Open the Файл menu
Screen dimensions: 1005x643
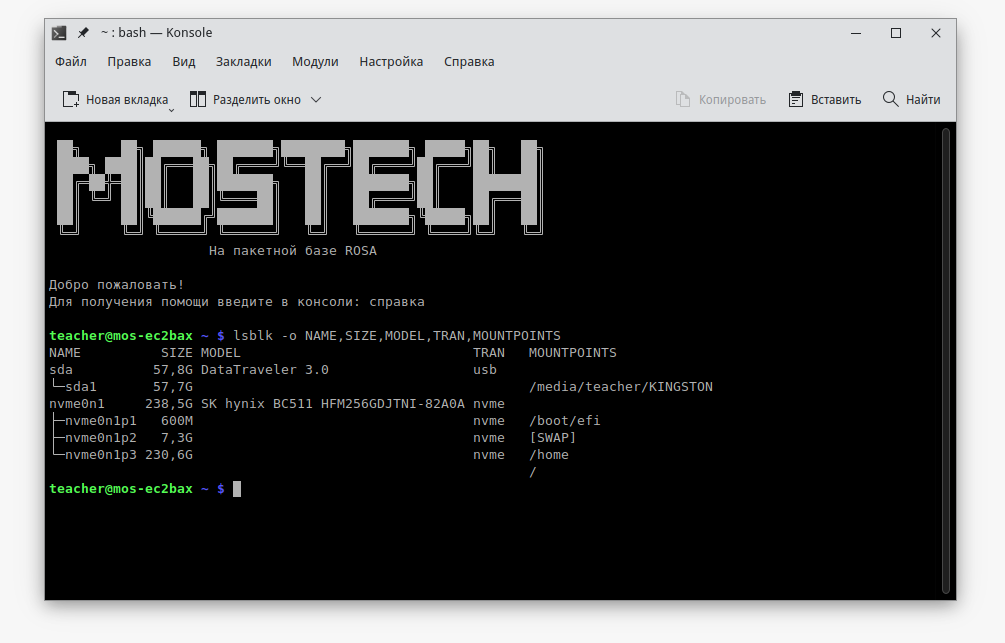coord(71,62)
